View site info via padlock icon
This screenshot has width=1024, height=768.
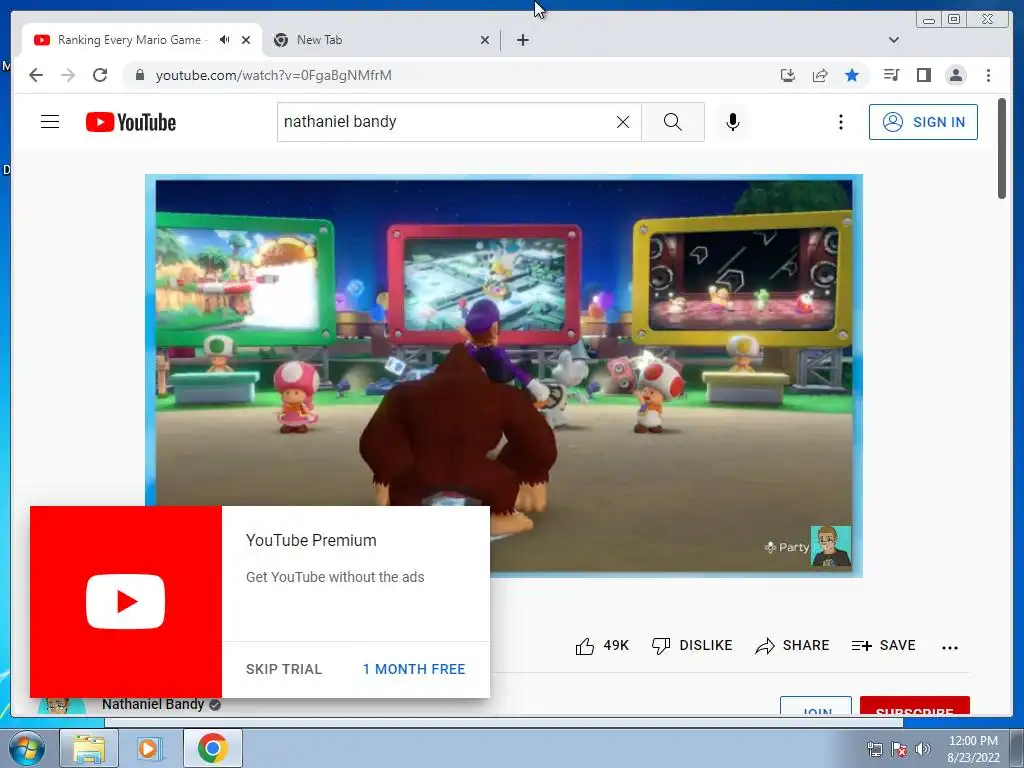(x=139, y=75)
